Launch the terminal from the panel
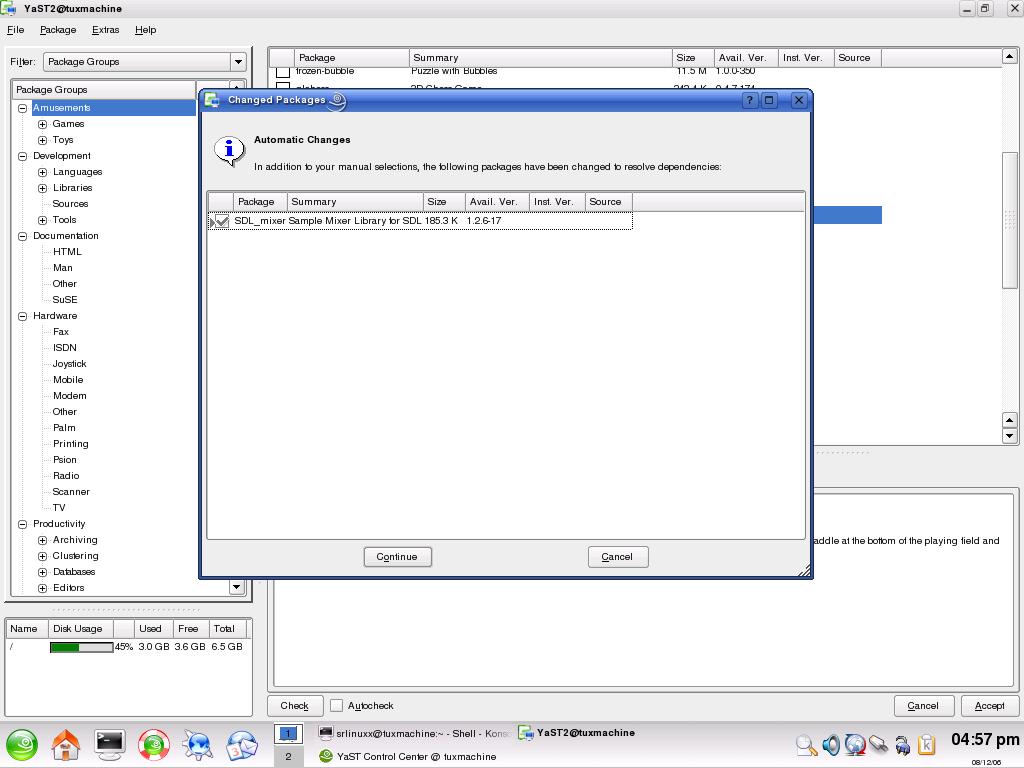 coord(110,745)
